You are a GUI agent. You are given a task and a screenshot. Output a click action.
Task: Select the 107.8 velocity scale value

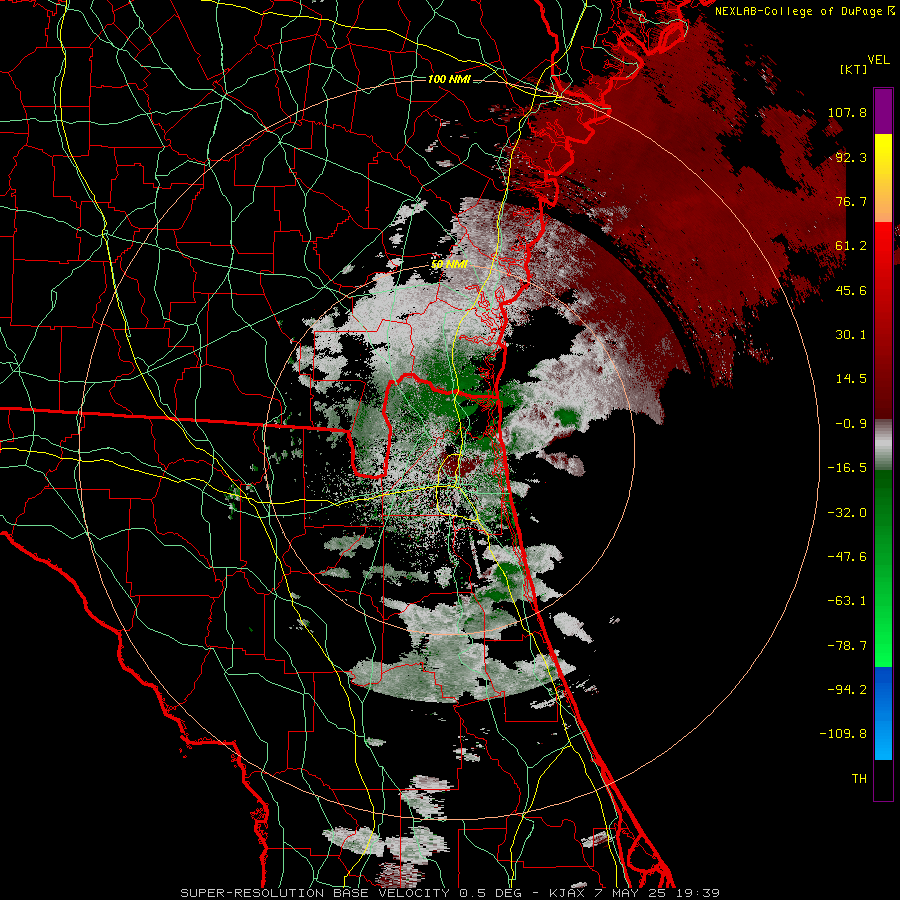coord(847,112)
